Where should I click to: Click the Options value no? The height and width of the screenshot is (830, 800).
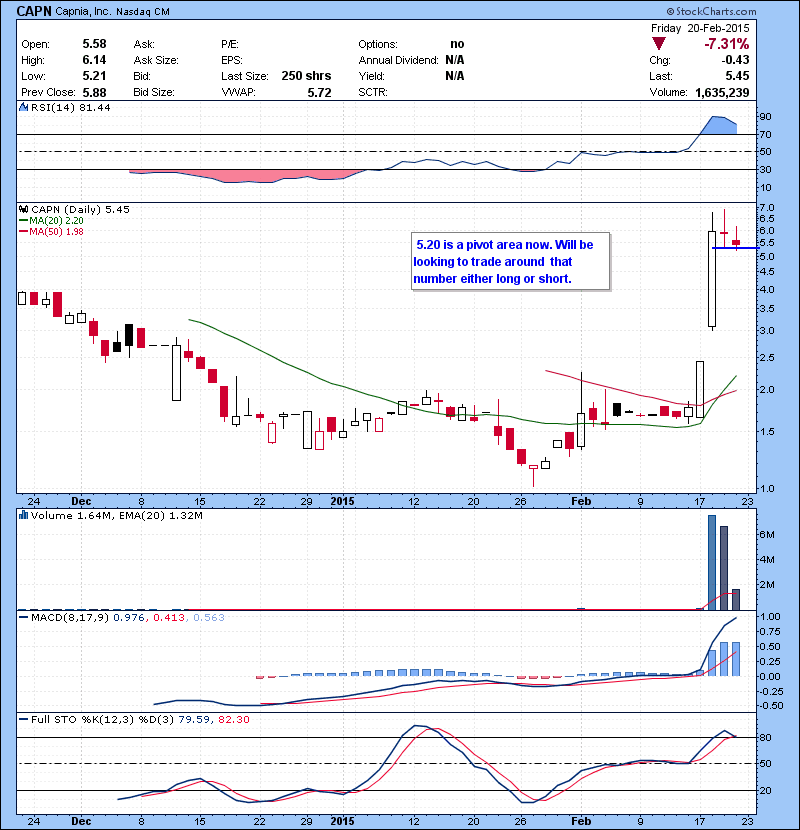tap(457, 44)
